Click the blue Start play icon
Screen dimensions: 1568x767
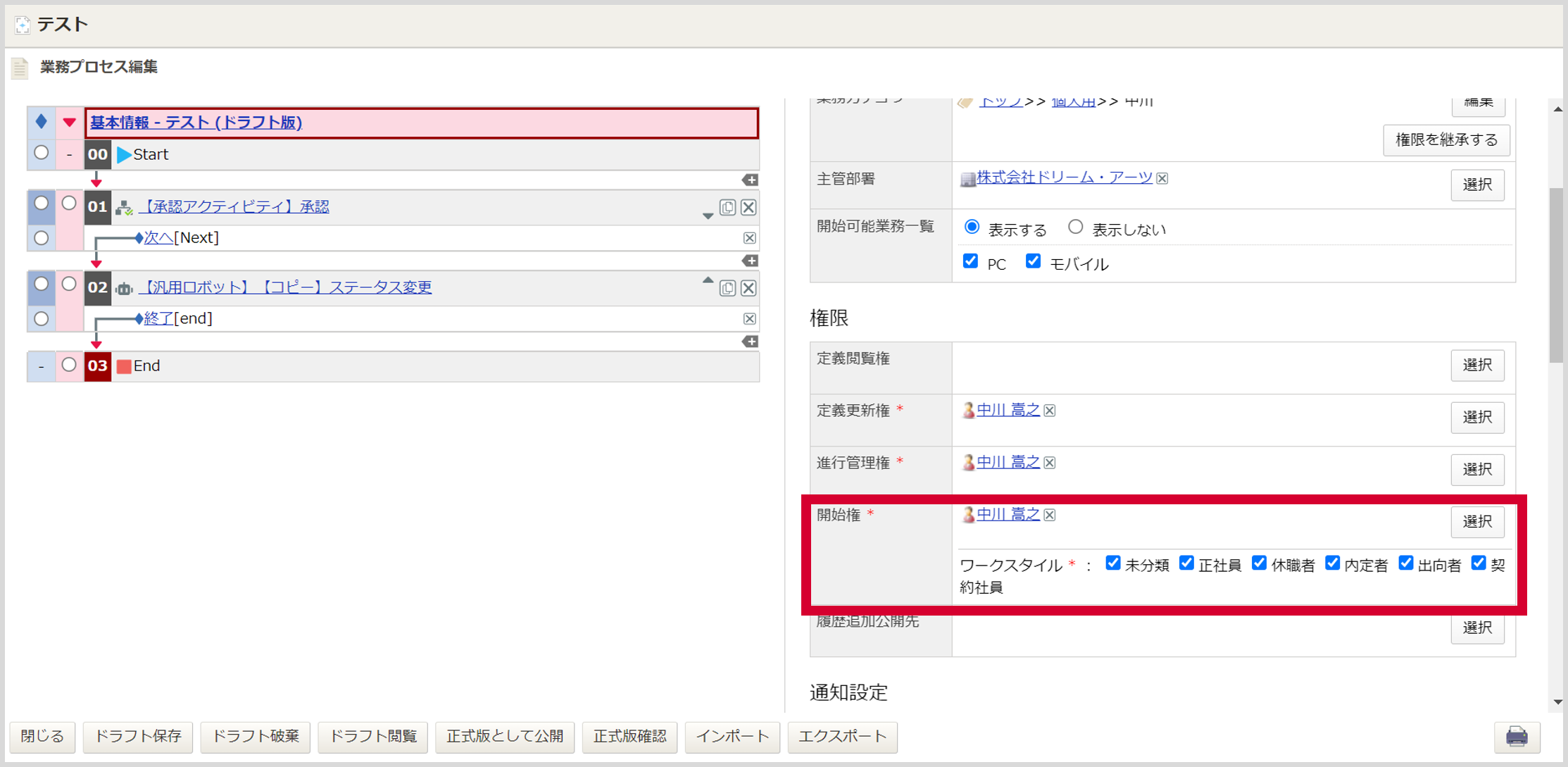[124, 155]
